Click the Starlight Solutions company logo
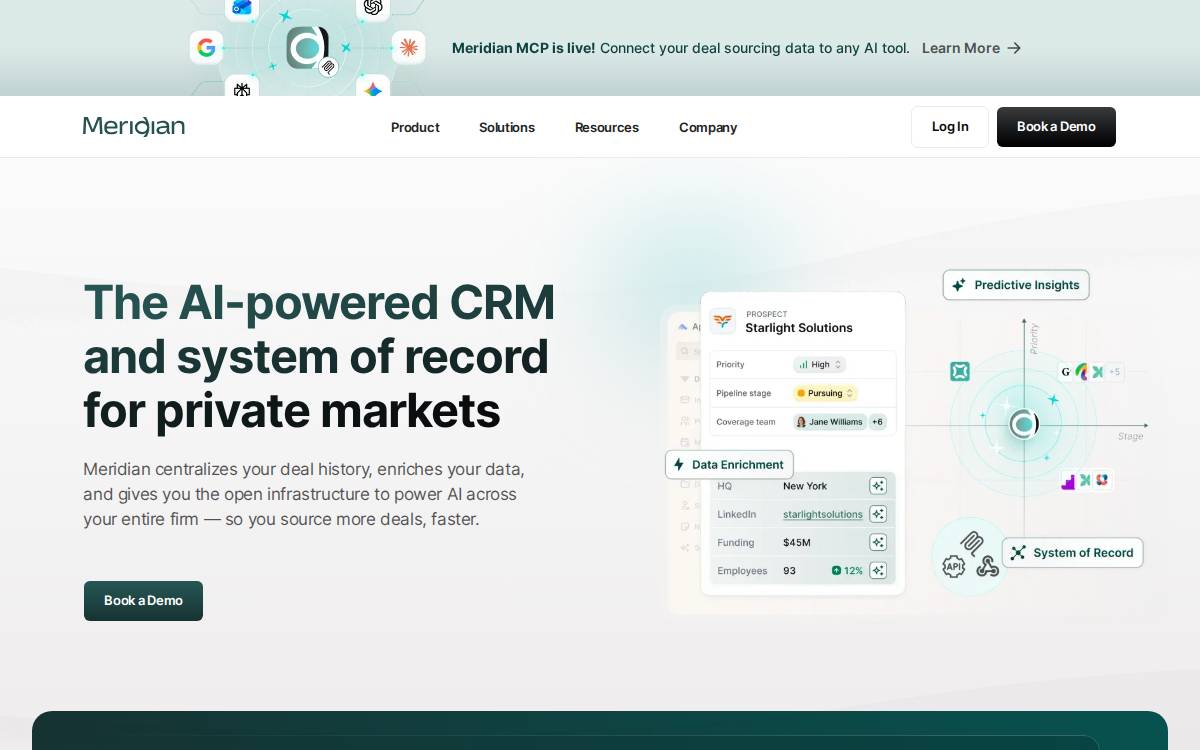Viewport: 1200px width, 750px height. click(x=722, y=321)
